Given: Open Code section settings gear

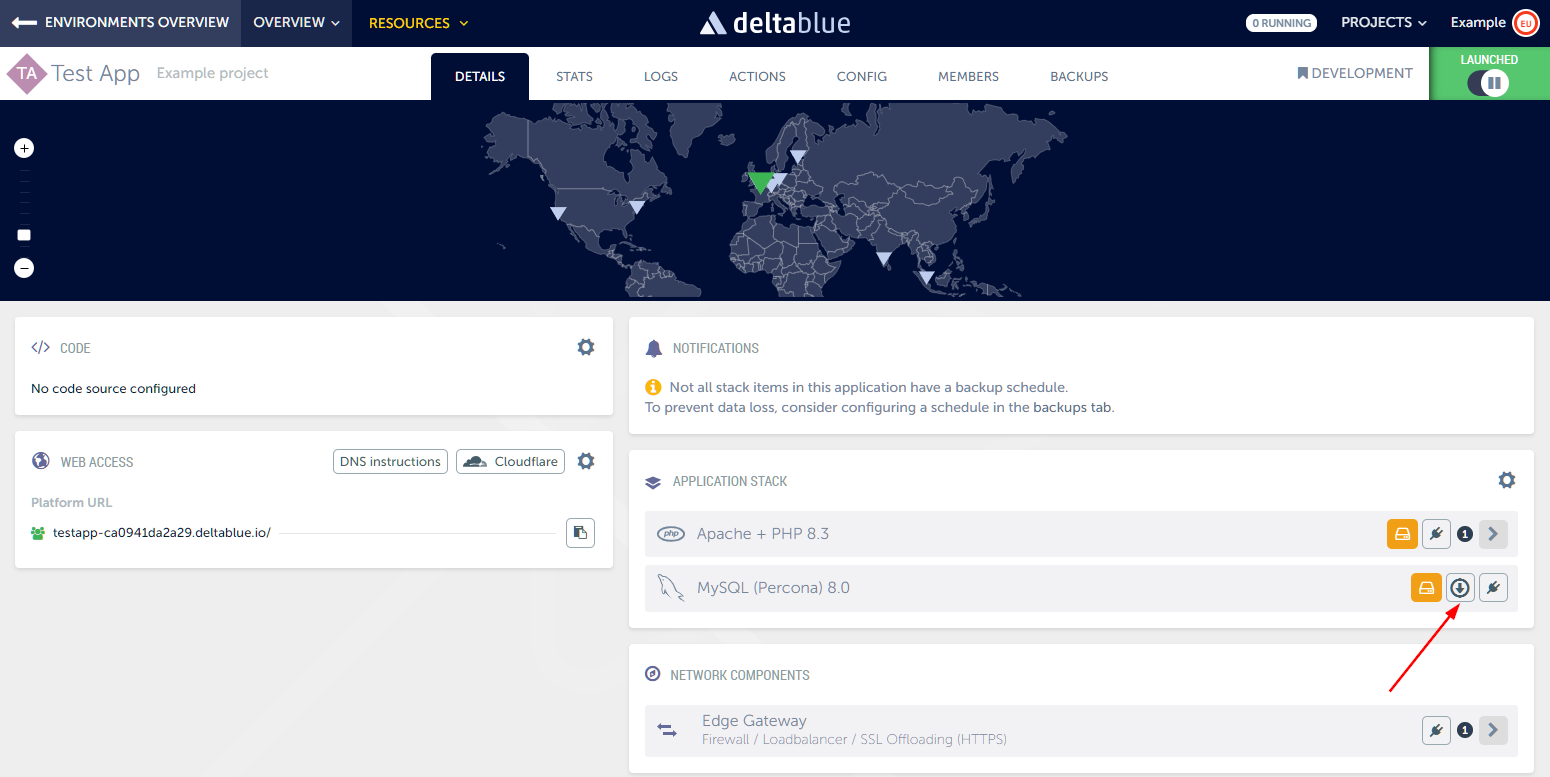Looking at the screenshot, I should pyautogui.click(x=586, y=347).
